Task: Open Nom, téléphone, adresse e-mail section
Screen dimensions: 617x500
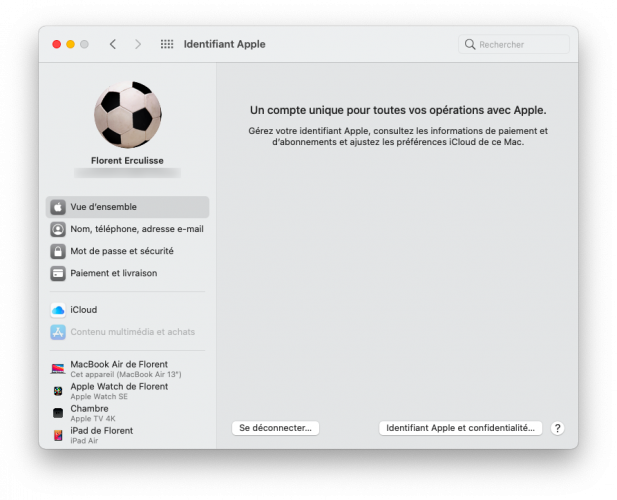Action: coord(127,229)
